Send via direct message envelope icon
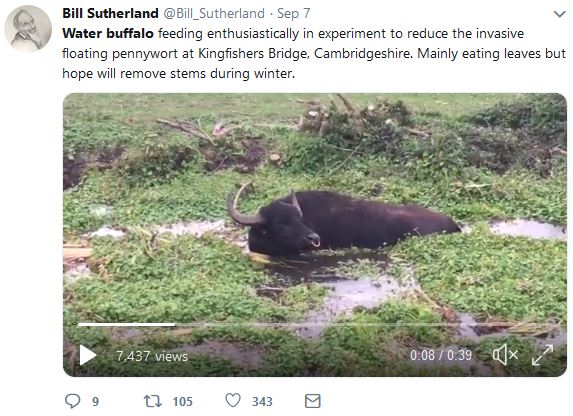 [x=313, y=401]
